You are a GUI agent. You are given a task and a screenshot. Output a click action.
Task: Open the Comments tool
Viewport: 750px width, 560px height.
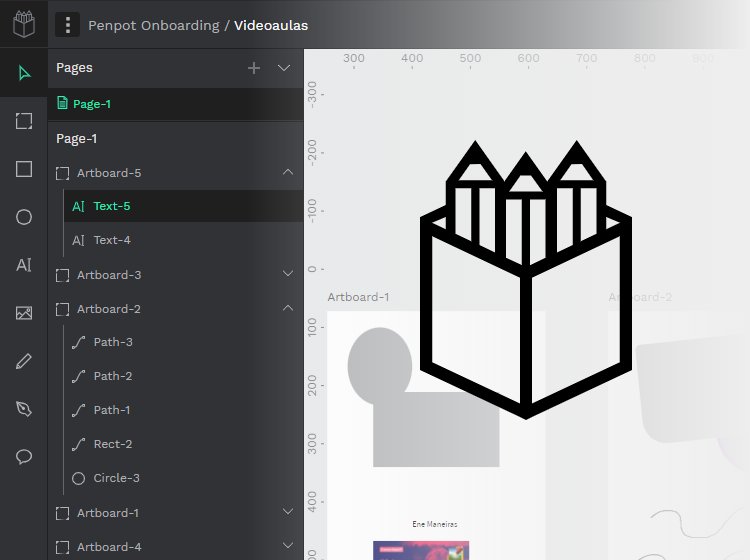[24, 457]
